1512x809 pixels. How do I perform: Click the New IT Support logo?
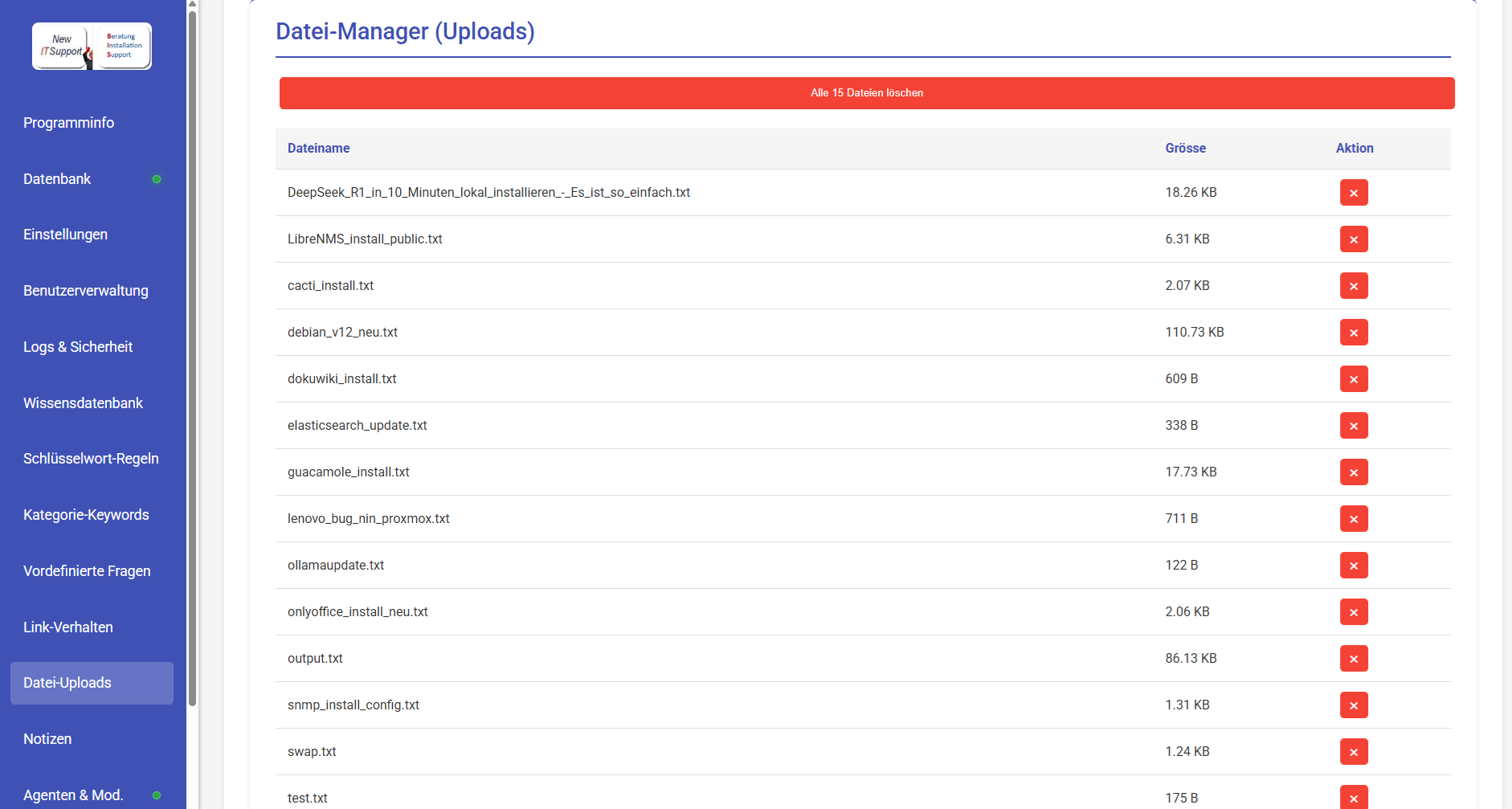(x=92, y=47)
